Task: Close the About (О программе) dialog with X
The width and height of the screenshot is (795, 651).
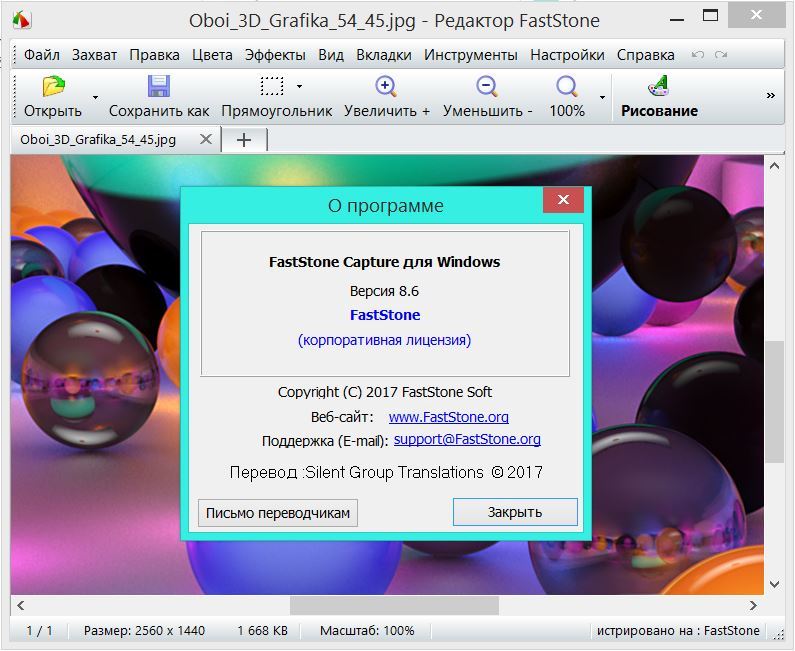Action: coord(563,200)
